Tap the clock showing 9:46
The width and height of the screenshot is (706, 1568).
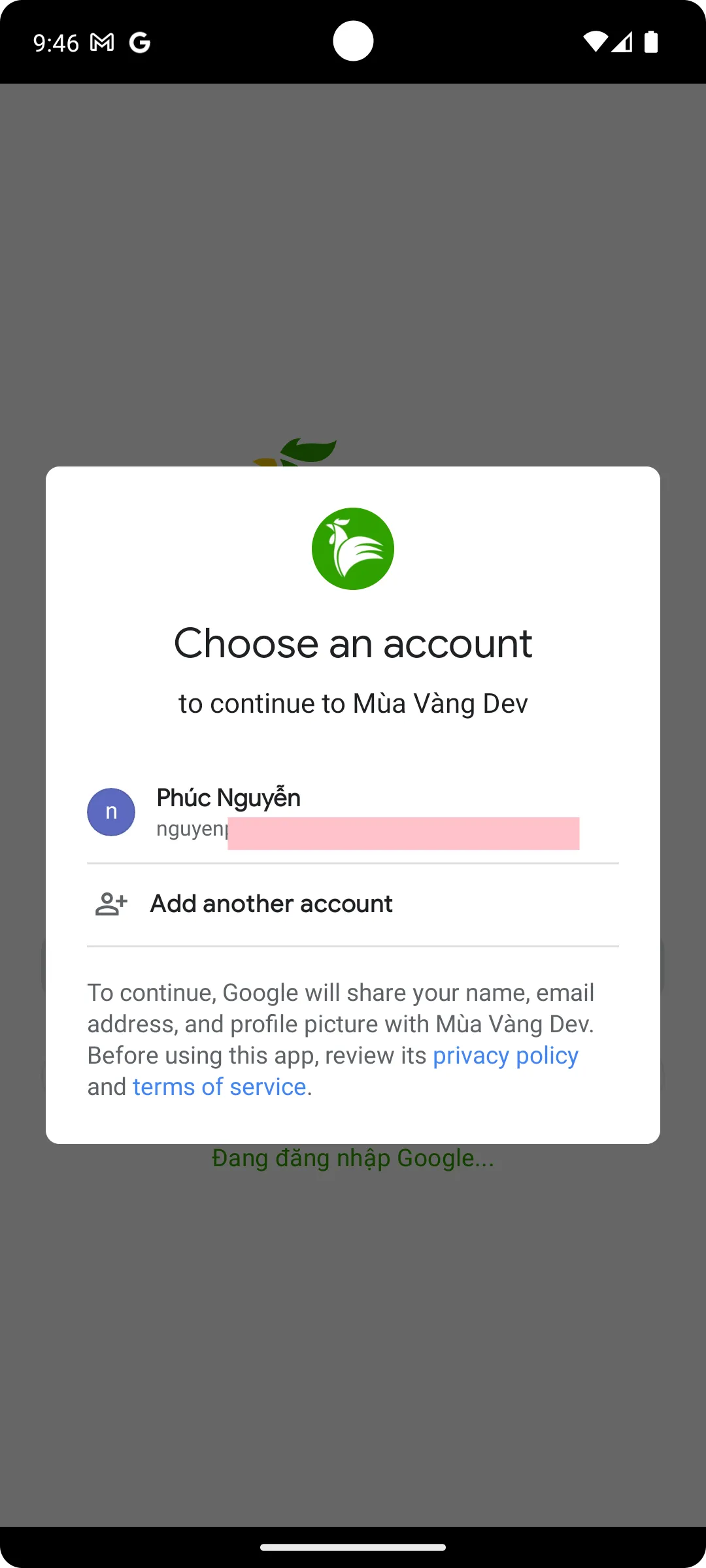tap(54, 42)
